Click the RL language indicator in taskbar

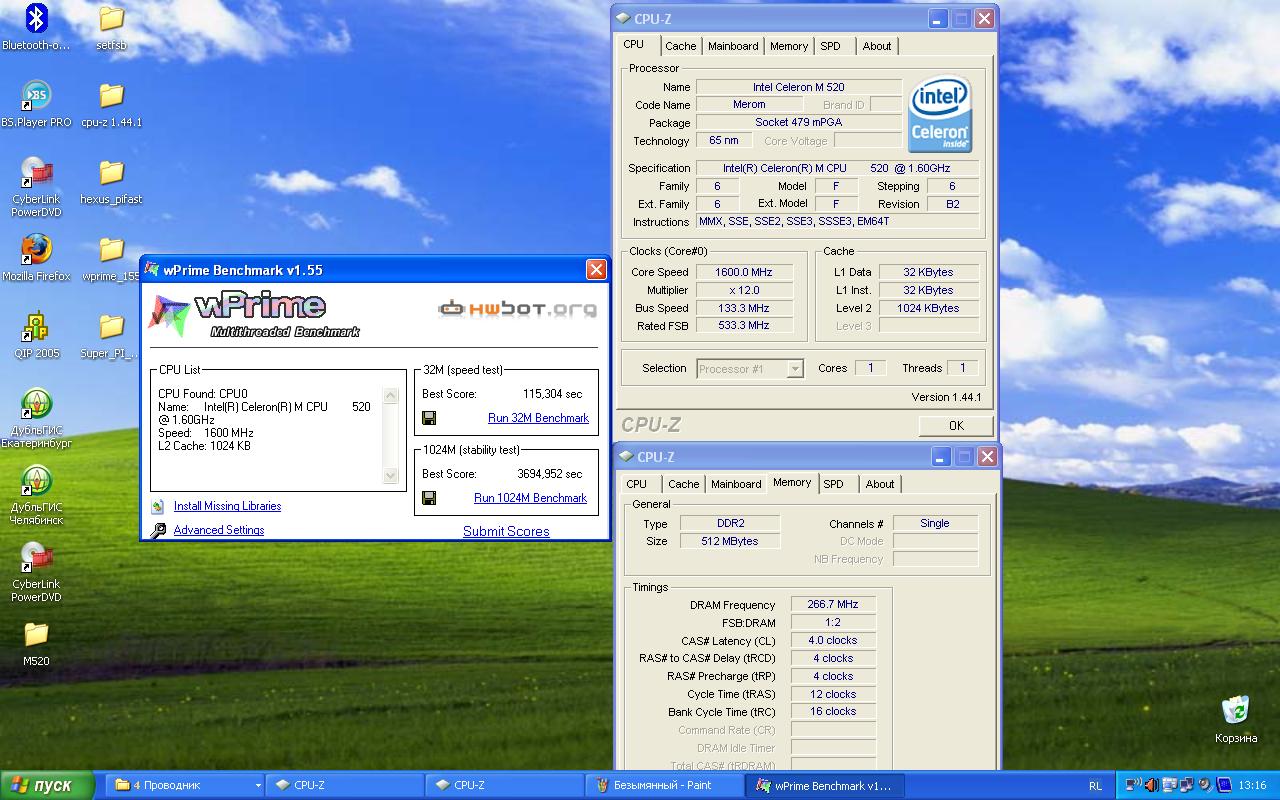(x=1096, y=786)
